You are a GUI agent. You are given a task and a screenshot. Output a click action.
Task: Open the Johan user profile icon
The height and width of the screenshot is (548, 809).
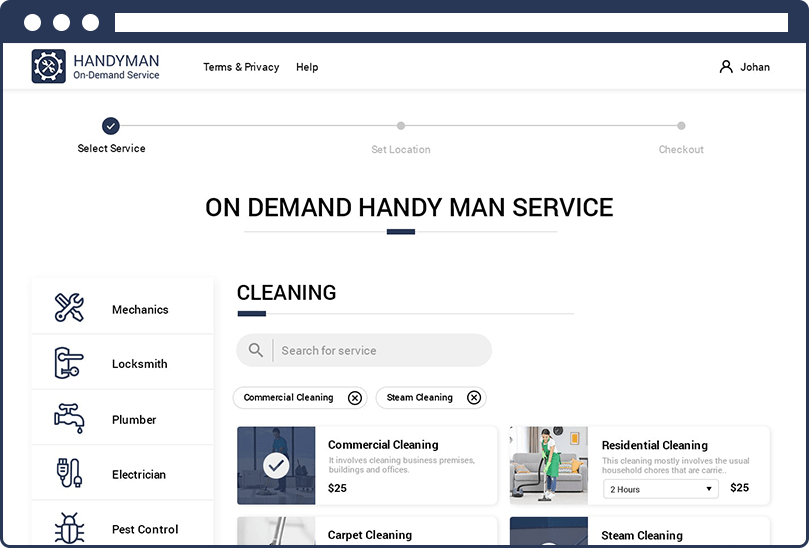click(726, 67)
